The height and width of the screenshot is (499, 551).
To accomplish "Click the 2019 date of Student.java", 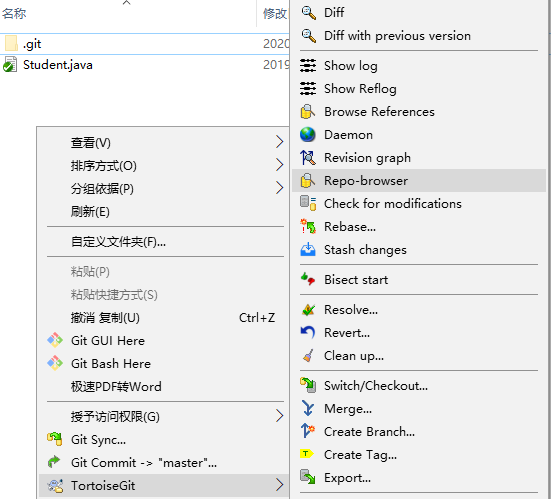I will [276, 65].
